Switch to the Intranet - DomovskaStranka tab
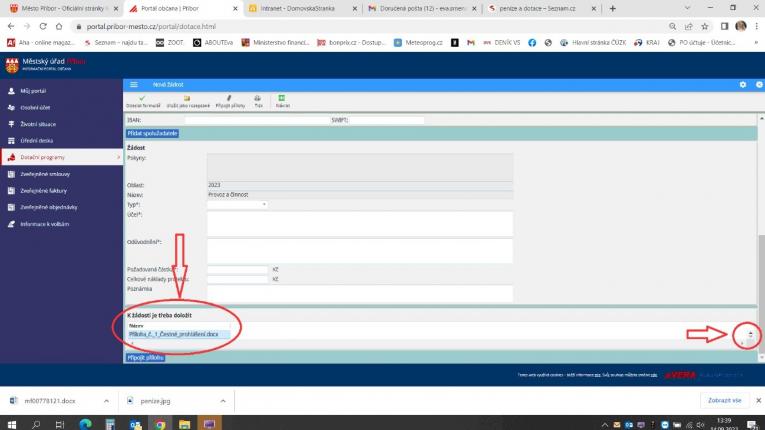The image size is (765, 430). click(x=302, y=8)
